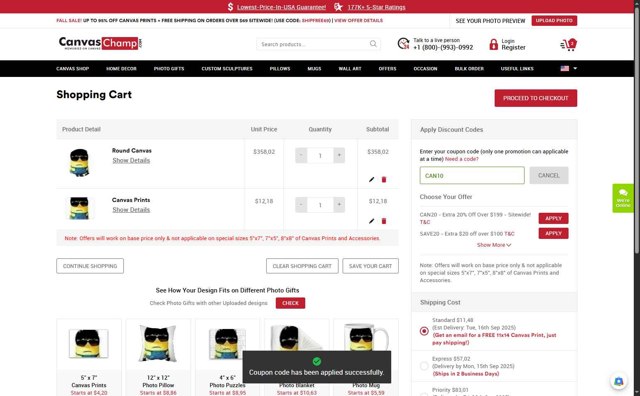Edit the Canvas Prints item with pencil icon
The height and width of the screenshot is (396, 640).
(371, 221)
